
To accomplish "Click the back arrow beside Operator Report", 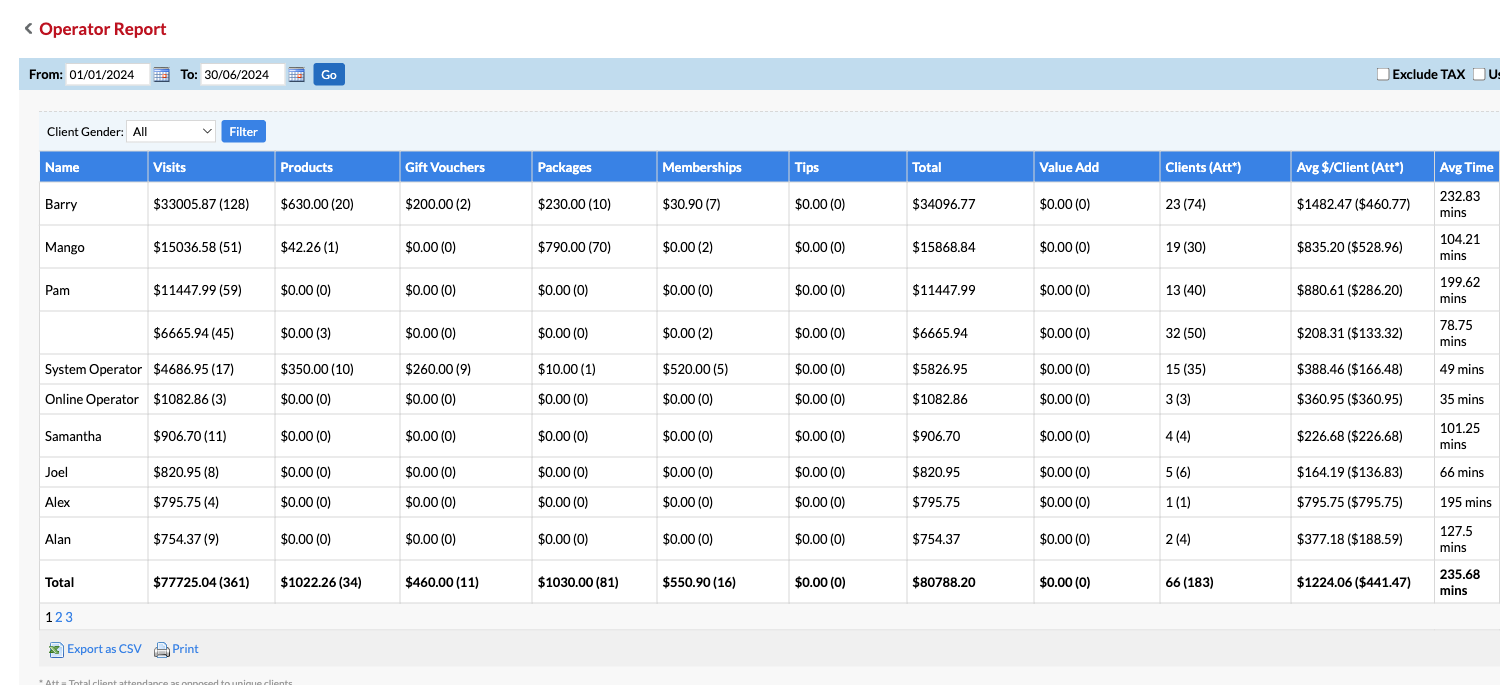I will point(28,29).
